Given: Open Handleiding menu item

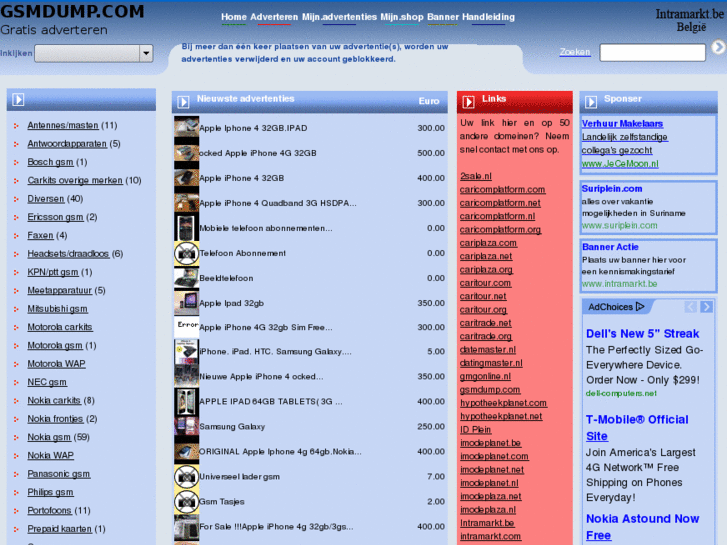Looking at the screenshot, I should click(x=488, y=17).
